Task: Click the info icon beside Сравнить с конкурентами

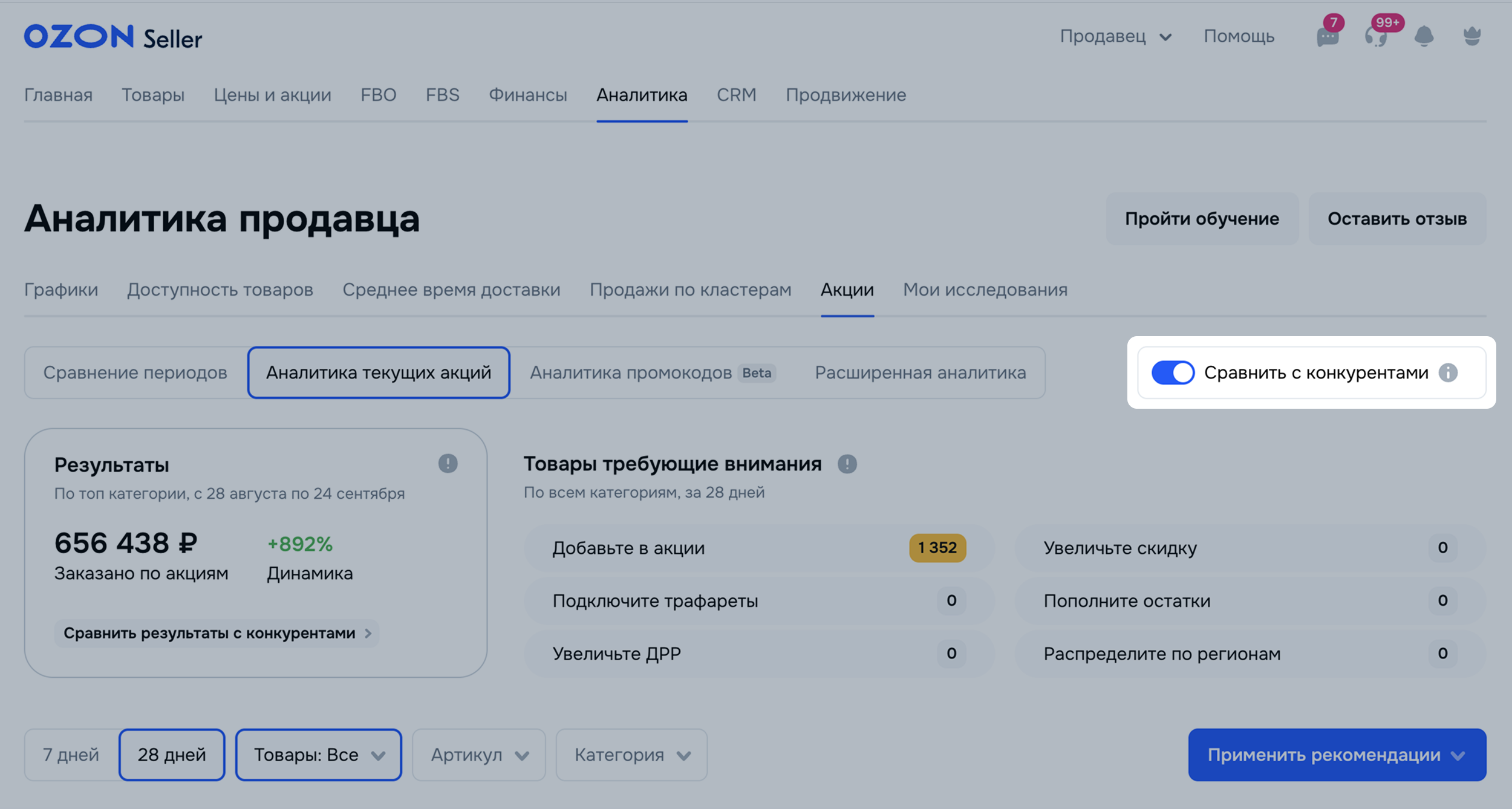Action: (x=1448, y=372)
